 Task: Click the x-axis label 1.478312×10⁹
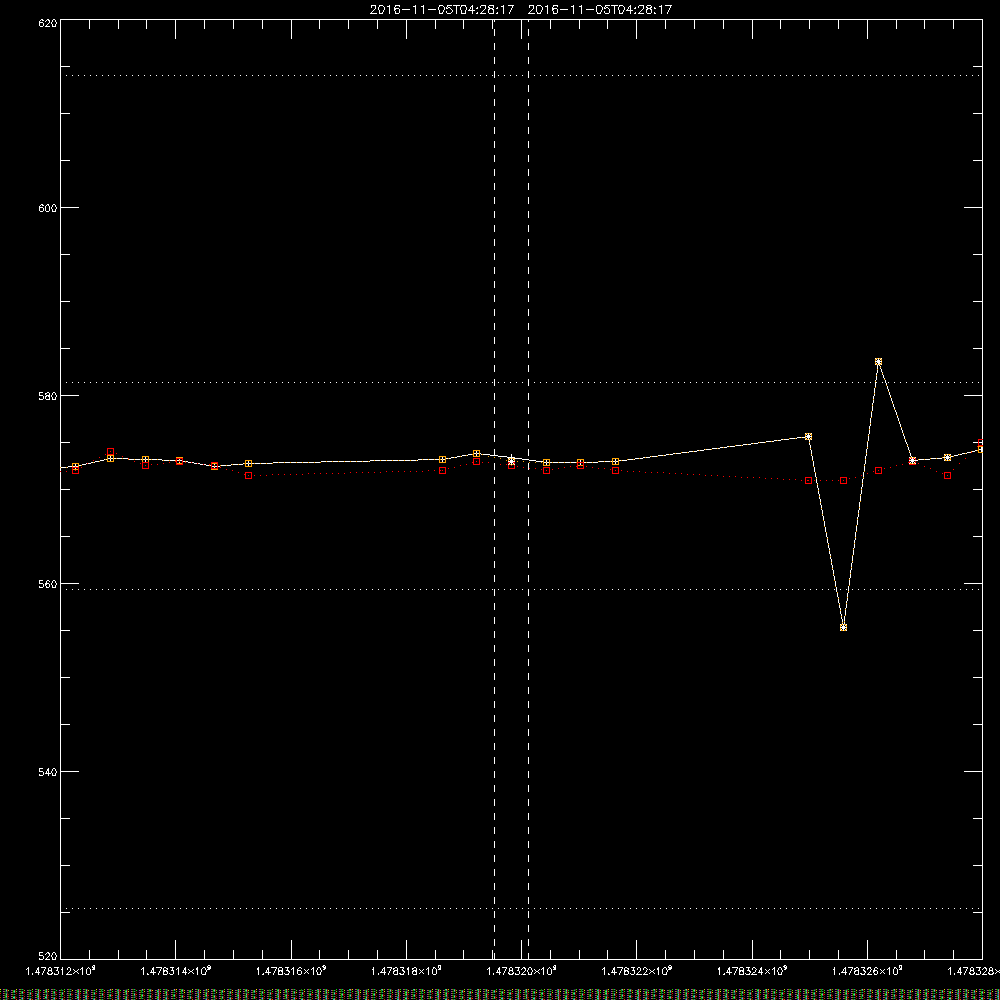point(60,971)
